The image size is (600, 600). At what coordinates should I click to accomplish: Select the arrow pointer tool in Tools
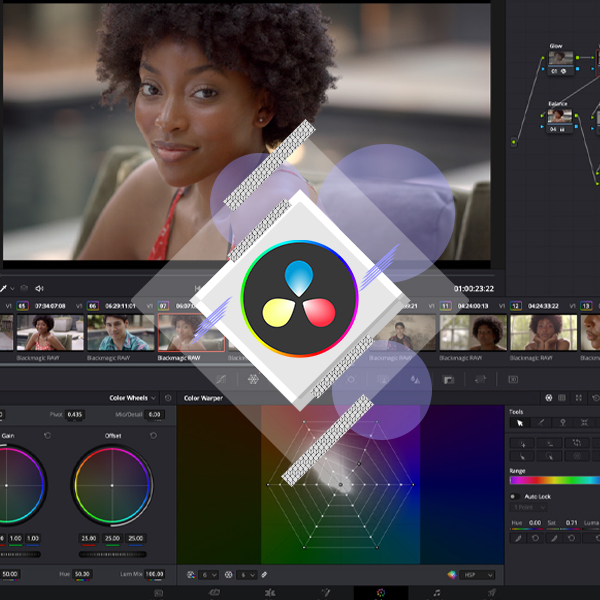(519, 424)
